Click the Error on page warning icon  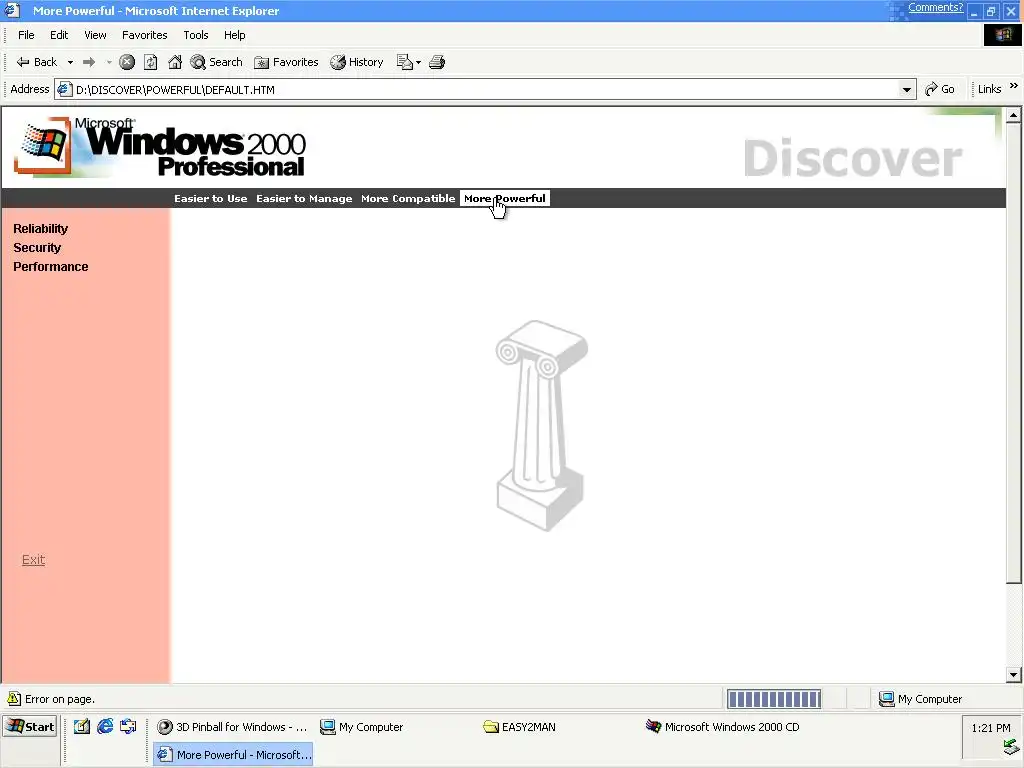(14, 698)
